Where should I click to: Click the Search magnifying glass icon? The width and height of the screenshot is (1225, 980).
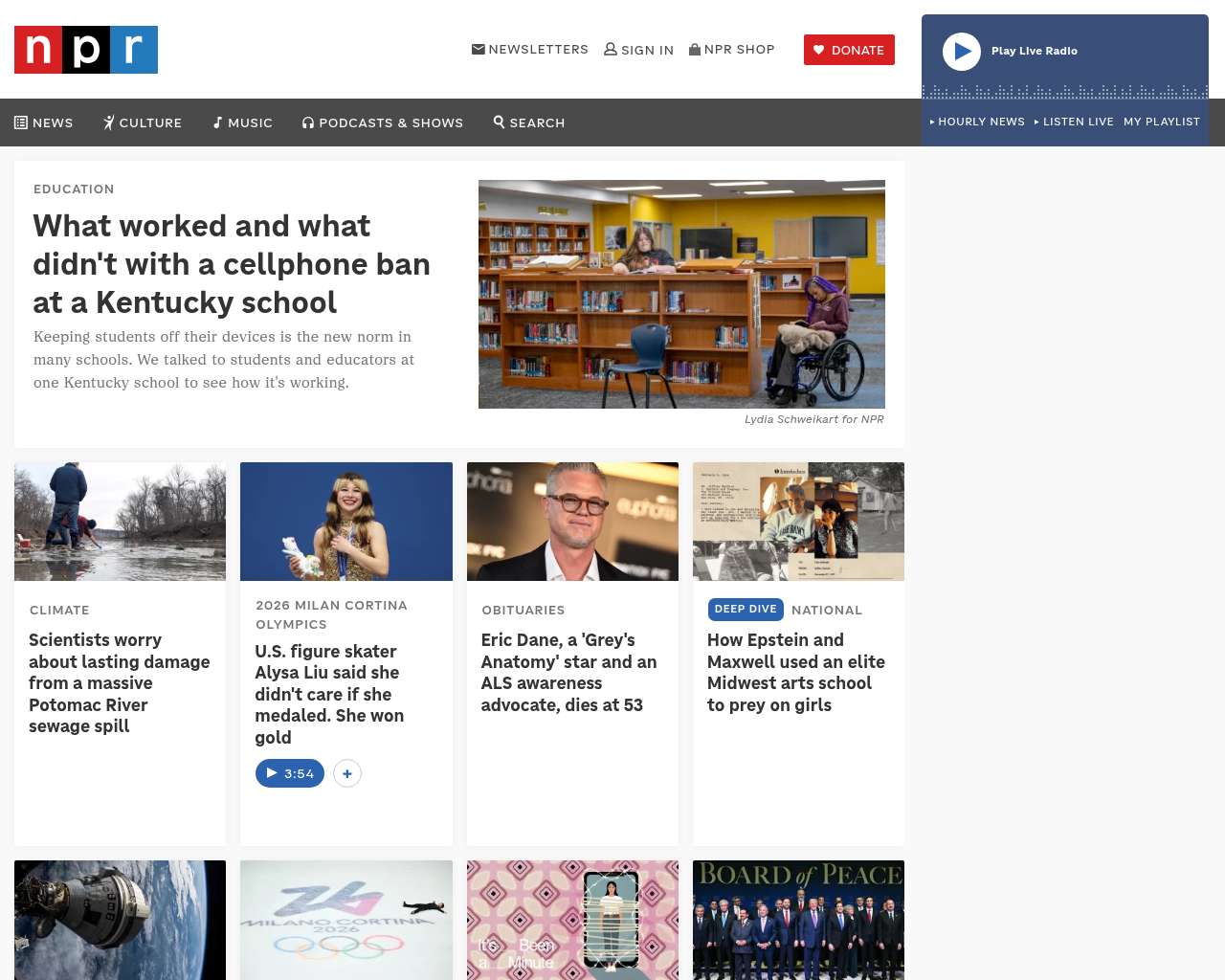(x=499, y=122)
